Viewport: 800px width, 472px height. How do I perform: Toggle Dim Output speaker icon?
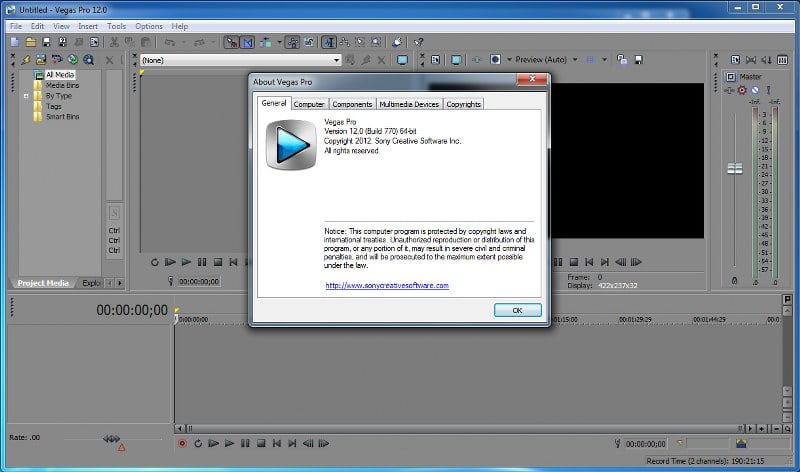coord(766,60)
